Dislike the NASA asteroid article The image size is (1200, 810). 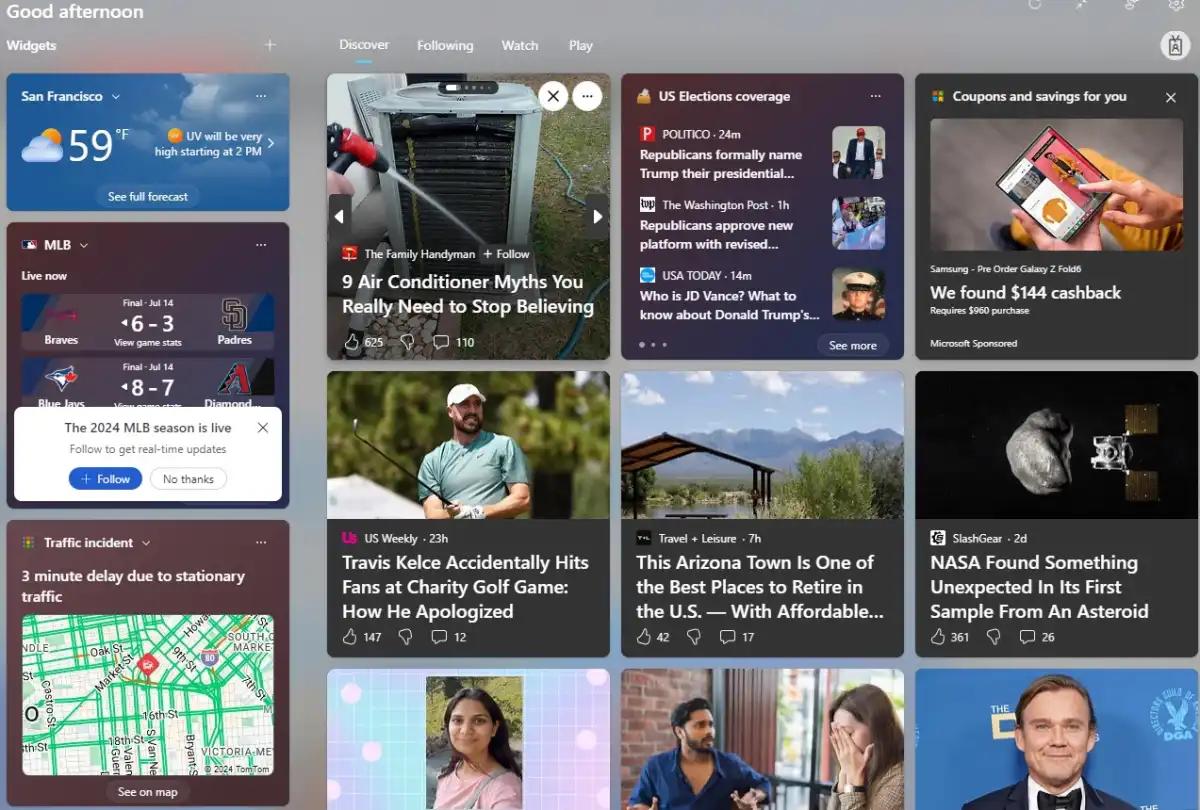click(994, 637)
